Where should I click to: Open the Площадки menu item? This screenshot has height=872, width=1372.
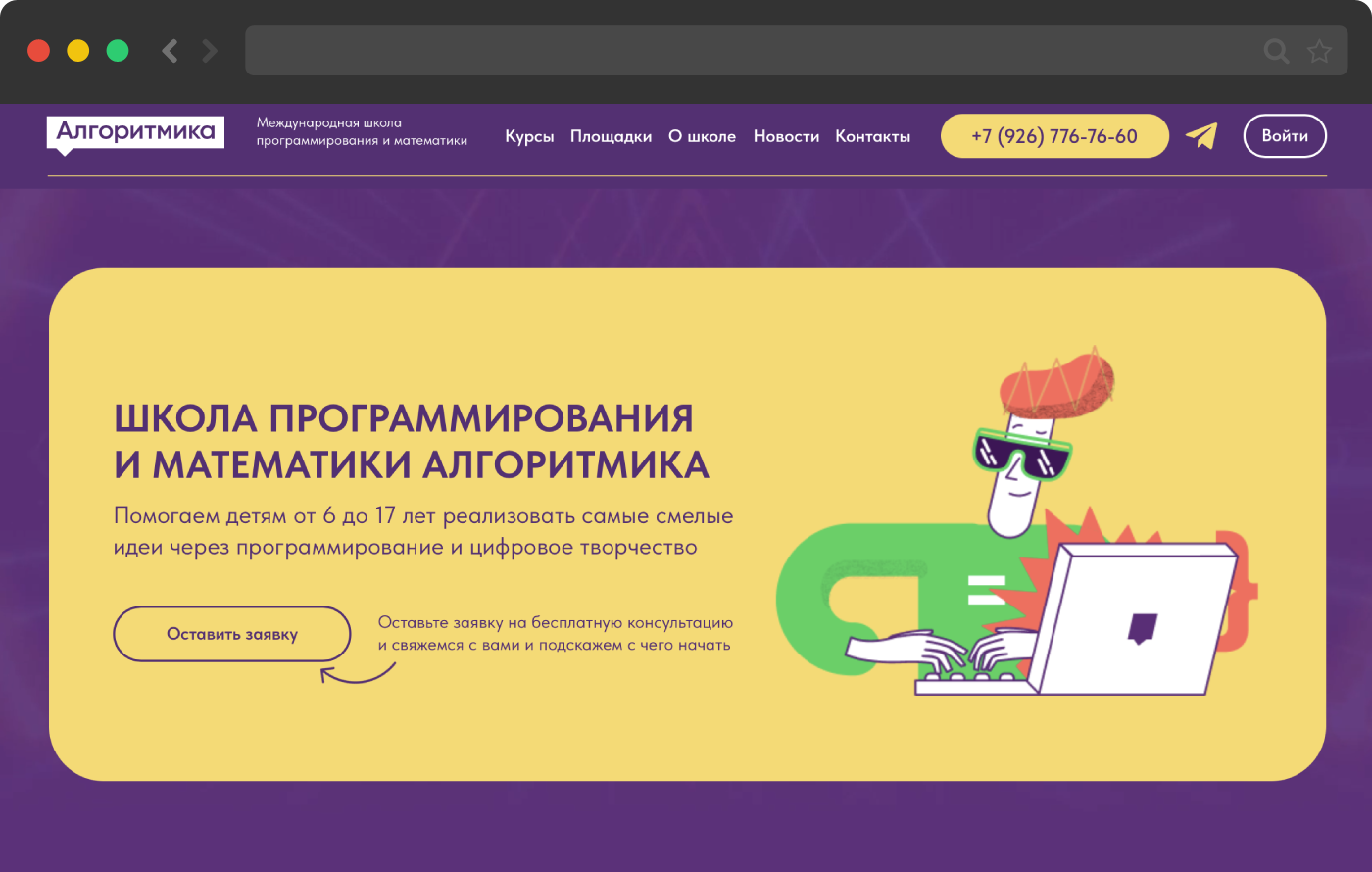click(611, 137)
